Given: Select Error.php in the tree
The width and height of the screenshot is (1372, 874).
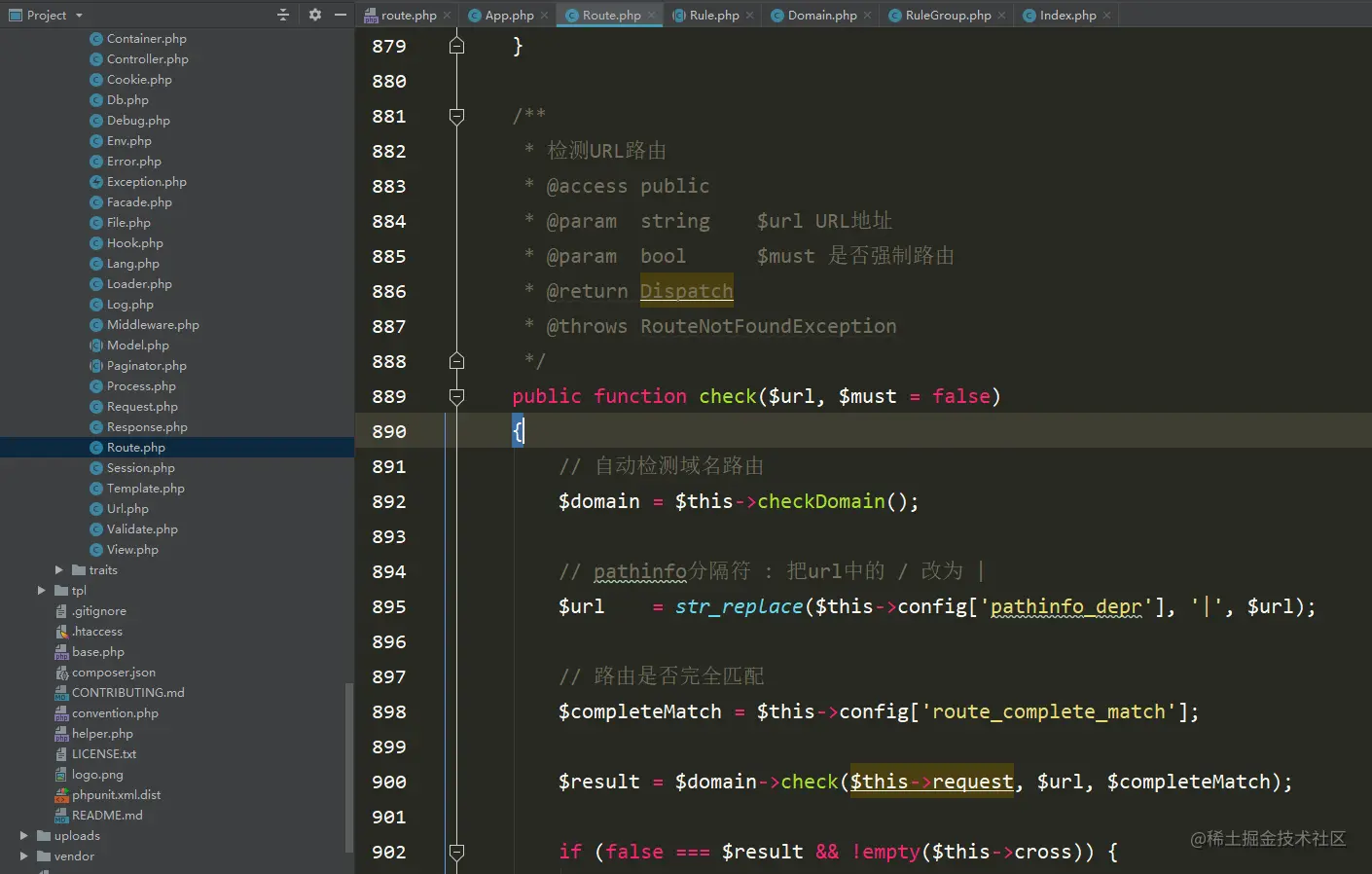Looking at the screenshot, I should click(133, 162).
